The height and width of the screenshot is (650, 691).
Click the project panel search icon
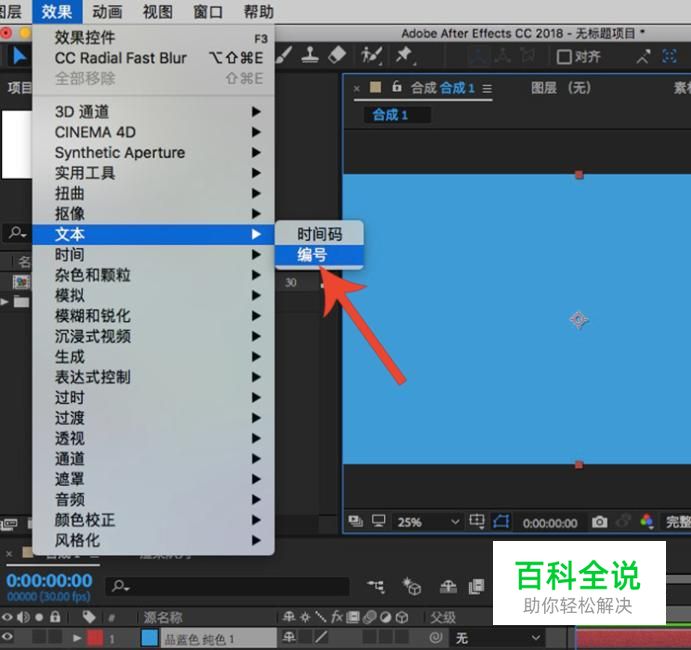(x=18, y=232)
